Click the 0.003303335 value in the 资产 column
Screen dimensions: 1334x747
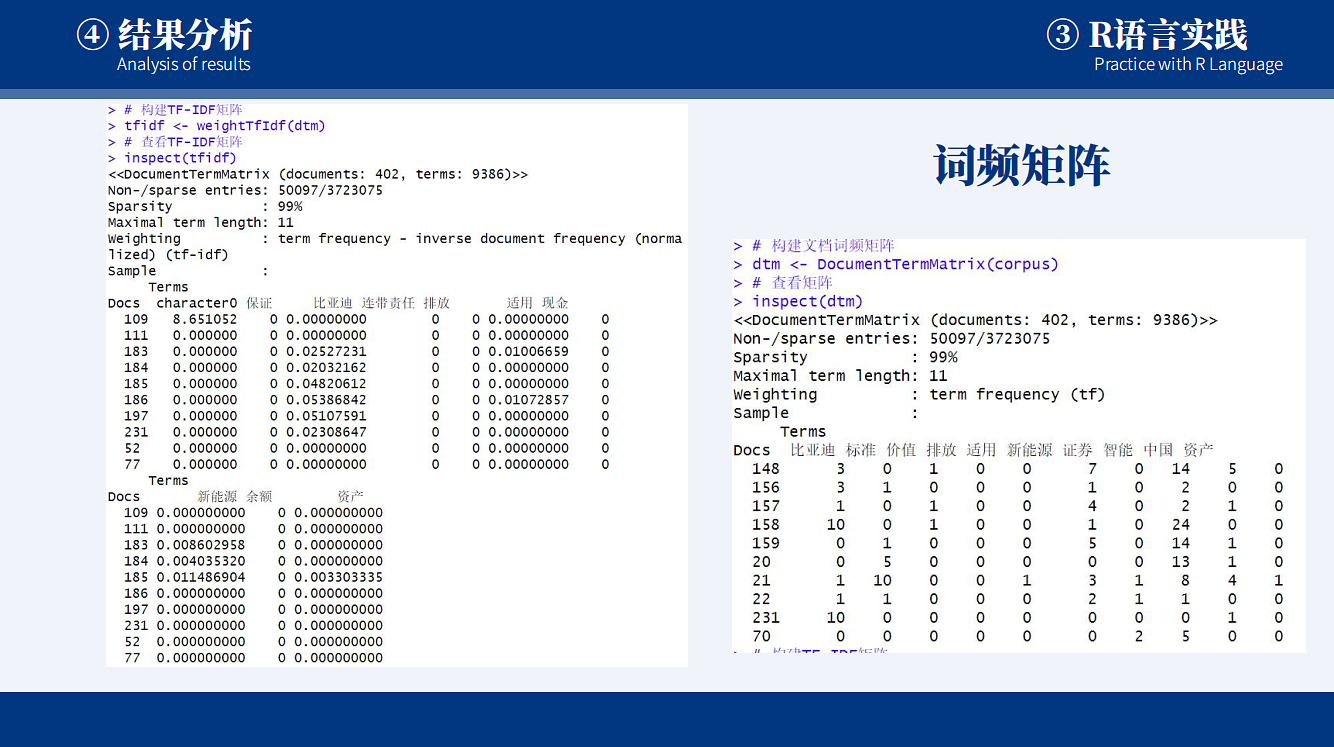(338, 577)
